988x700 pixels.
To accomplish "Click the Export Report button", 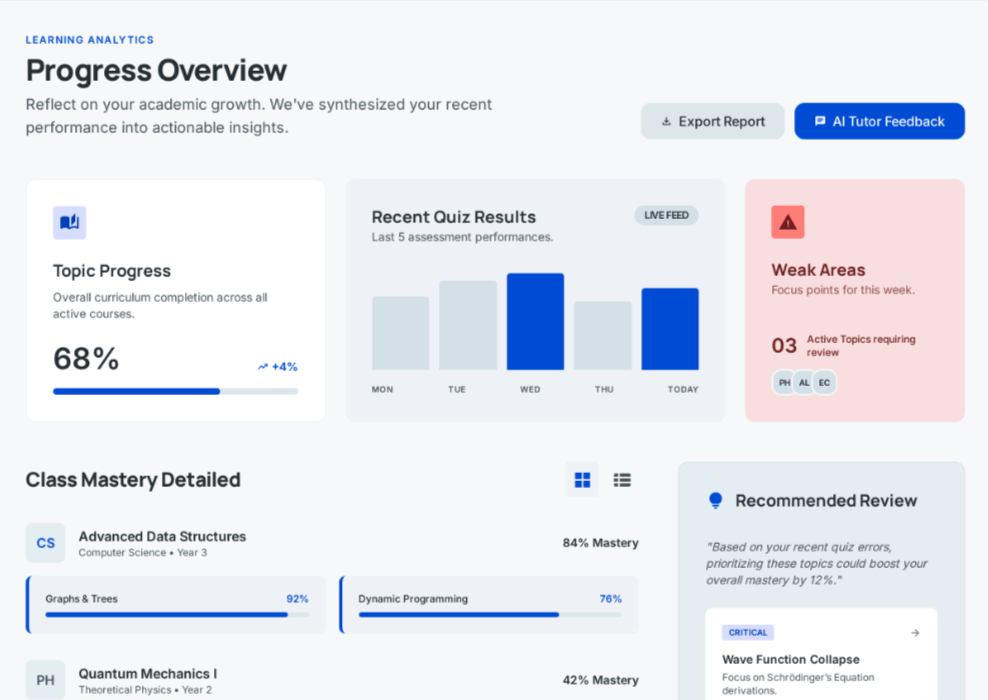I will tap(713, 121).
